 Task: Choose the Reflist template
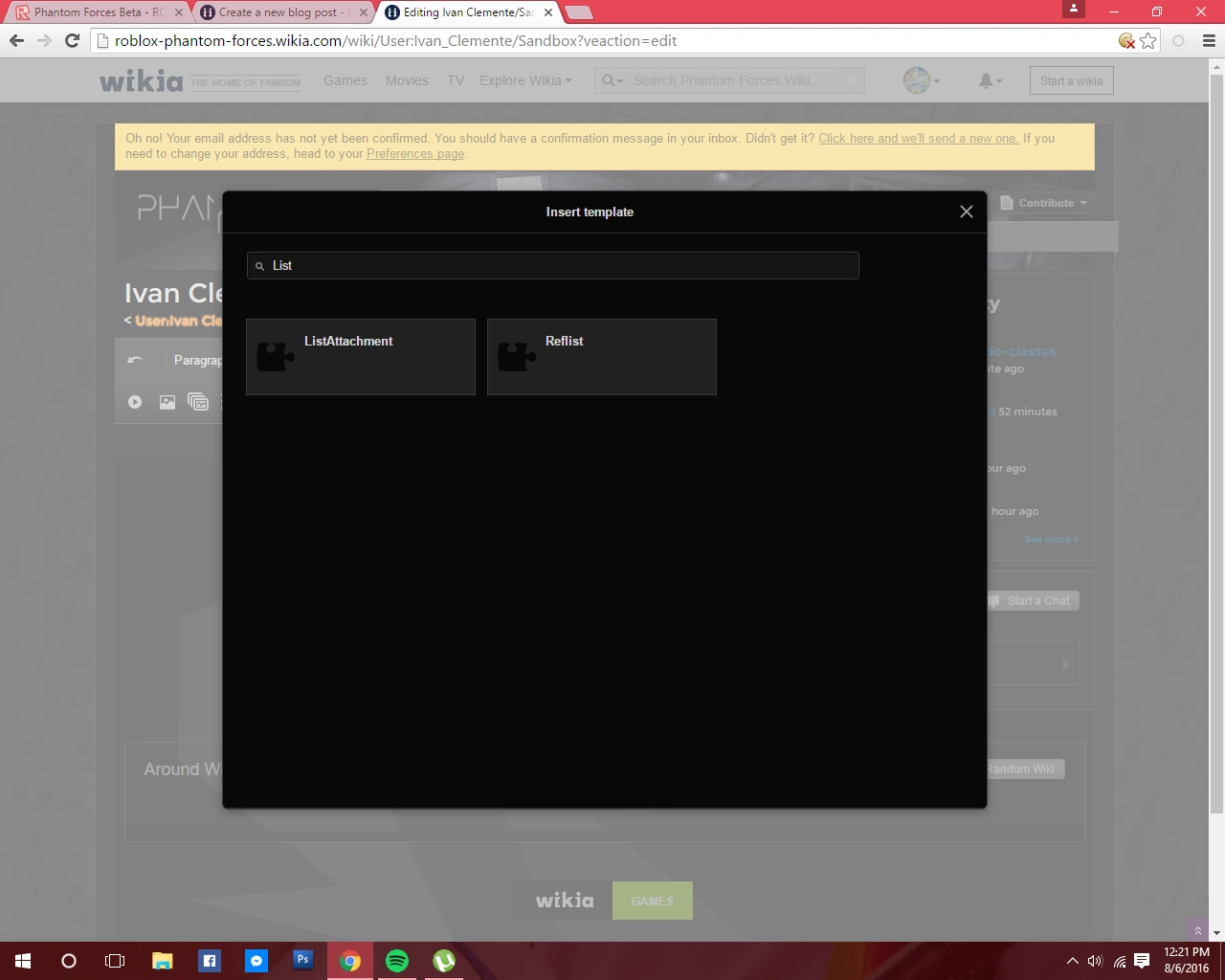tap(602, 357)
